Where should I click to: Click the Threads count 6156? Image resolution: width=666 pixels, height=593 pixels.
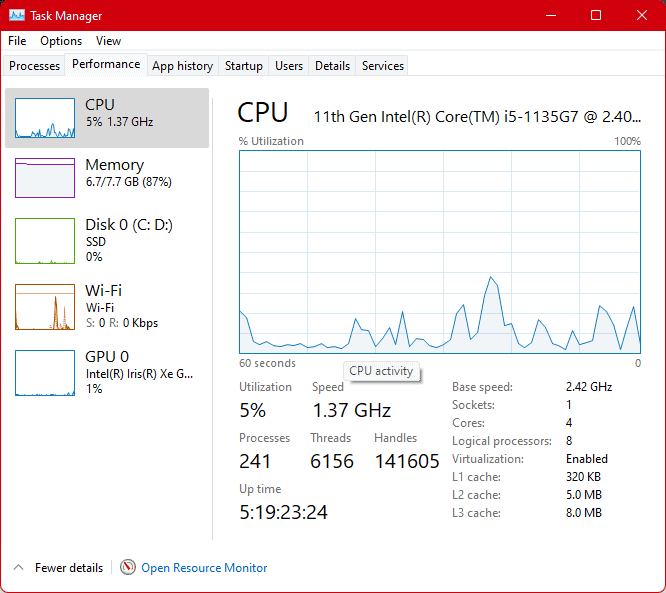pos(332,461)
